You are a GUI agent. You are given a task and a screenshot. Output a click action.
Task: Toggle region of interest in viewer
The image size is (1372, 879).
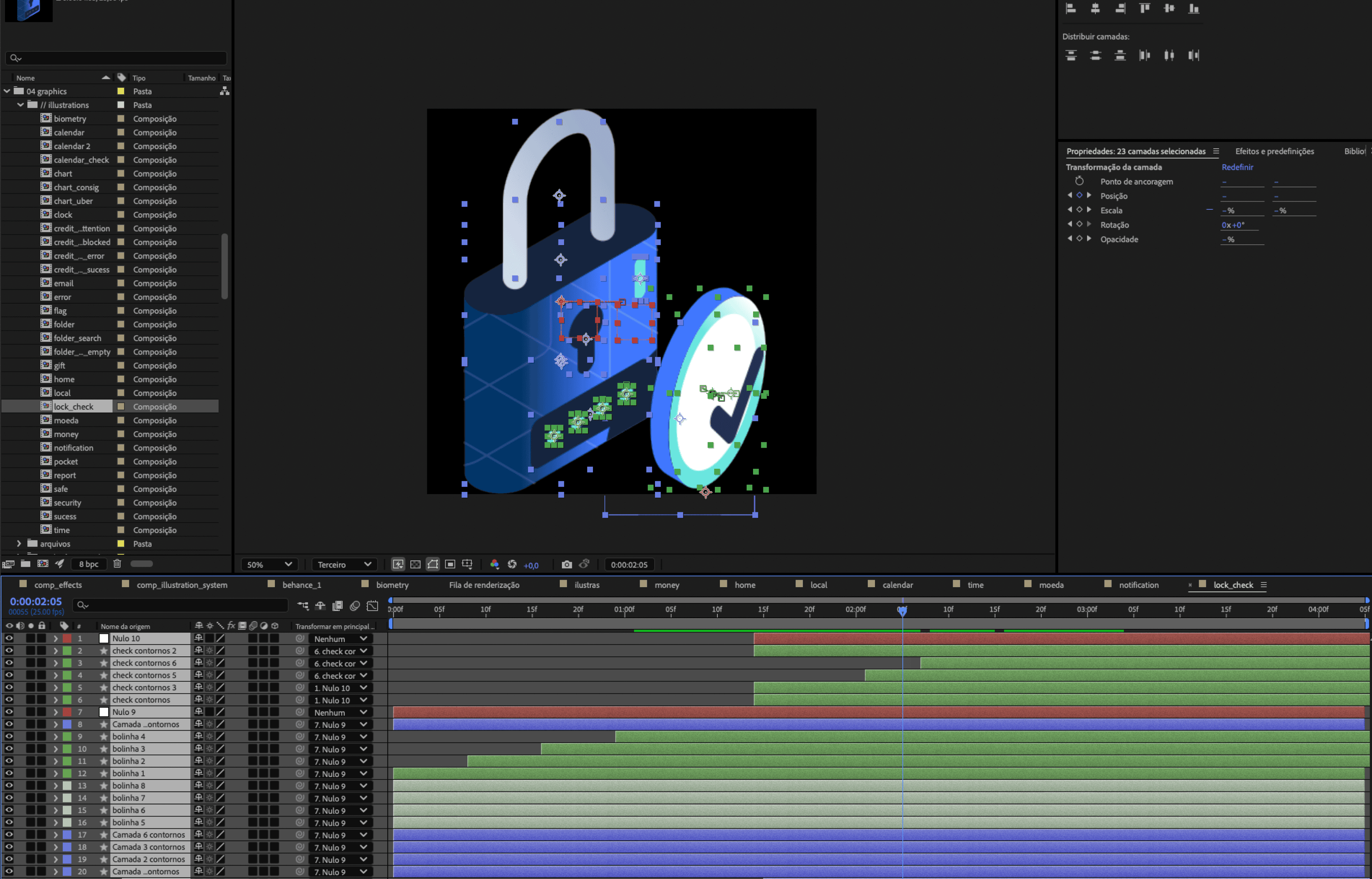coord(450,564)
